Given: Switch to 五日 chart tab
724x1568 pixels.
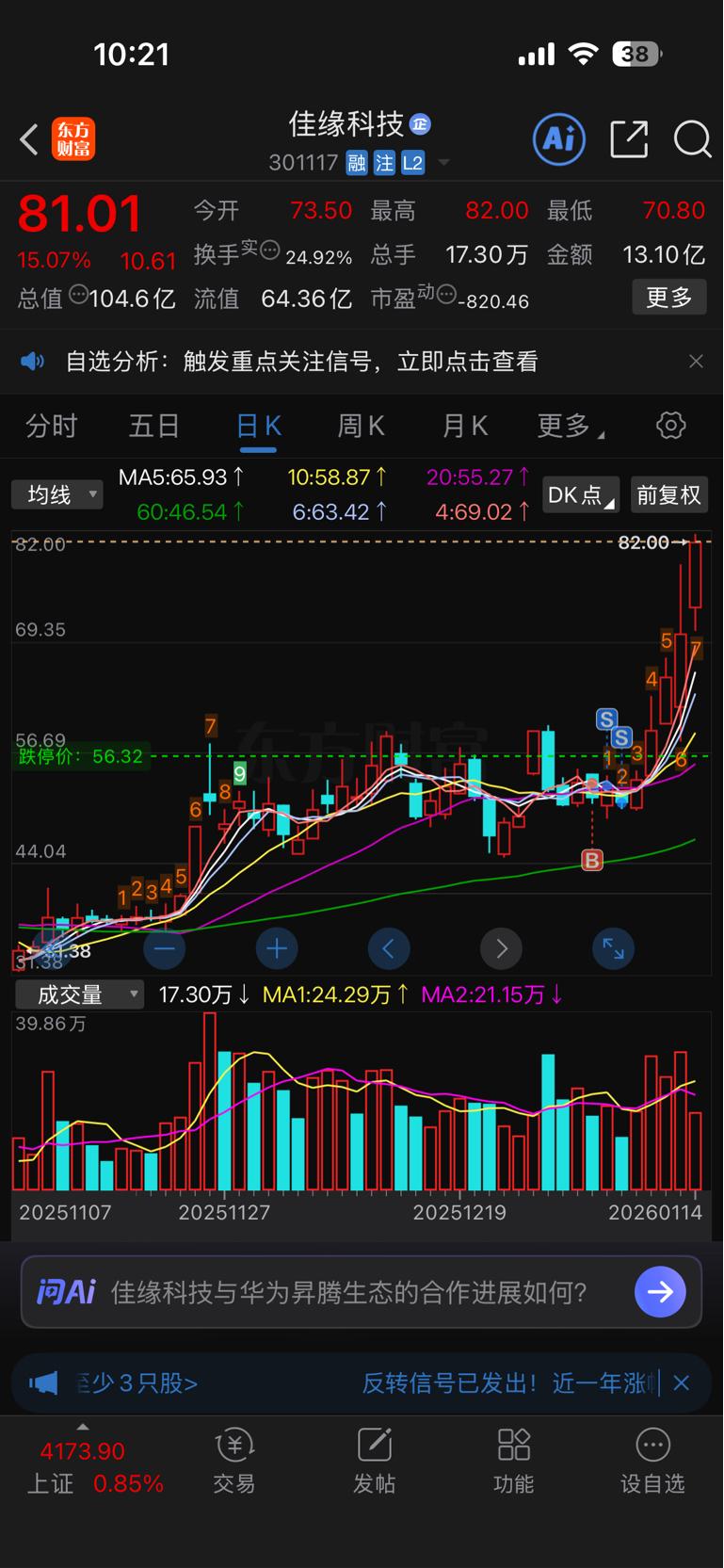Looking at the screenshot, I should coord(154,427).
